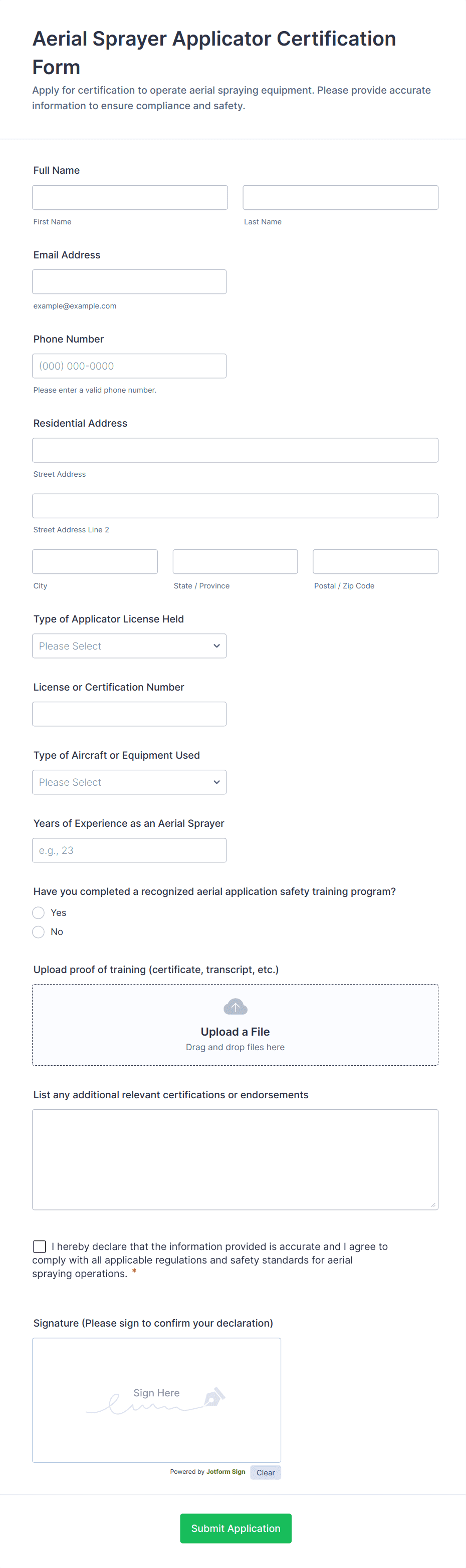
Task: Focus the Years of Experience field
Action: [x=129, y=850]
